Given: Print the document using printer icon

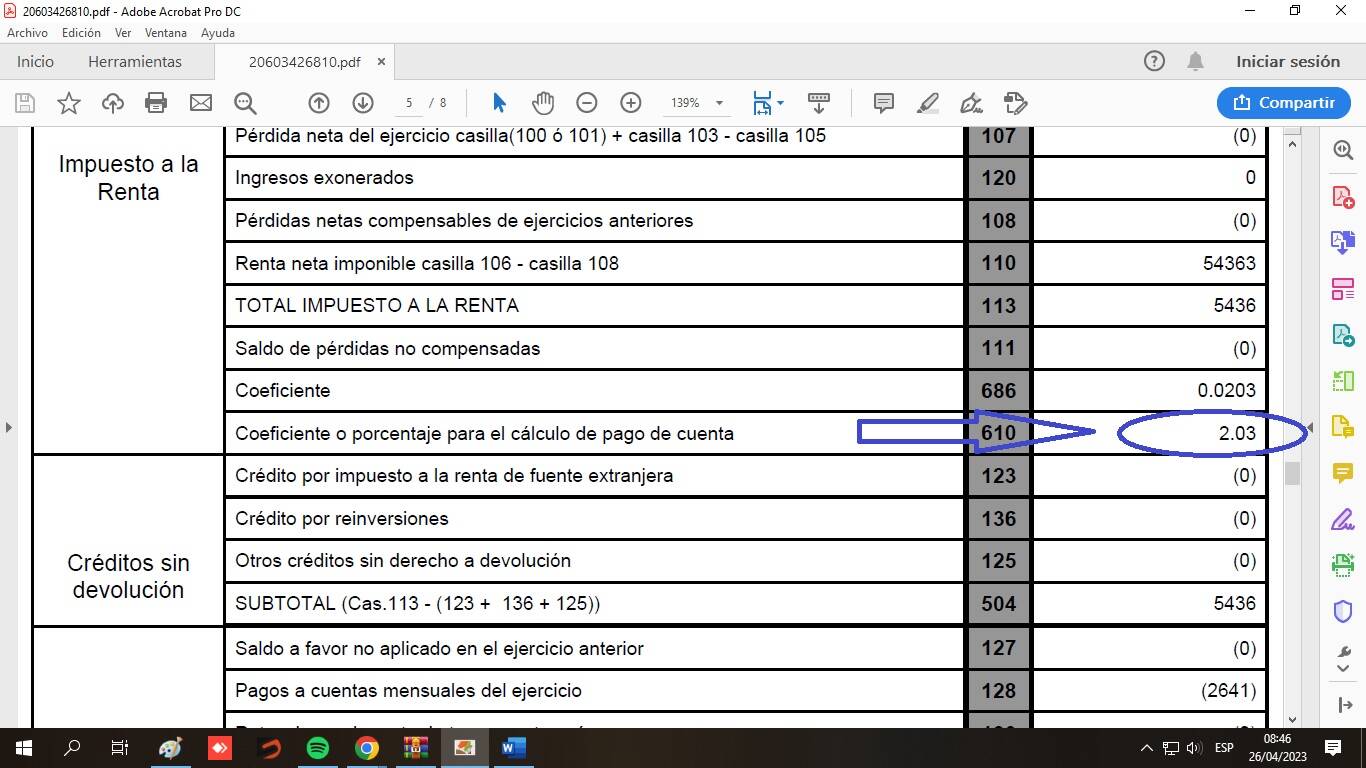Looking at the screenshot, I should (x=156, y=103).
